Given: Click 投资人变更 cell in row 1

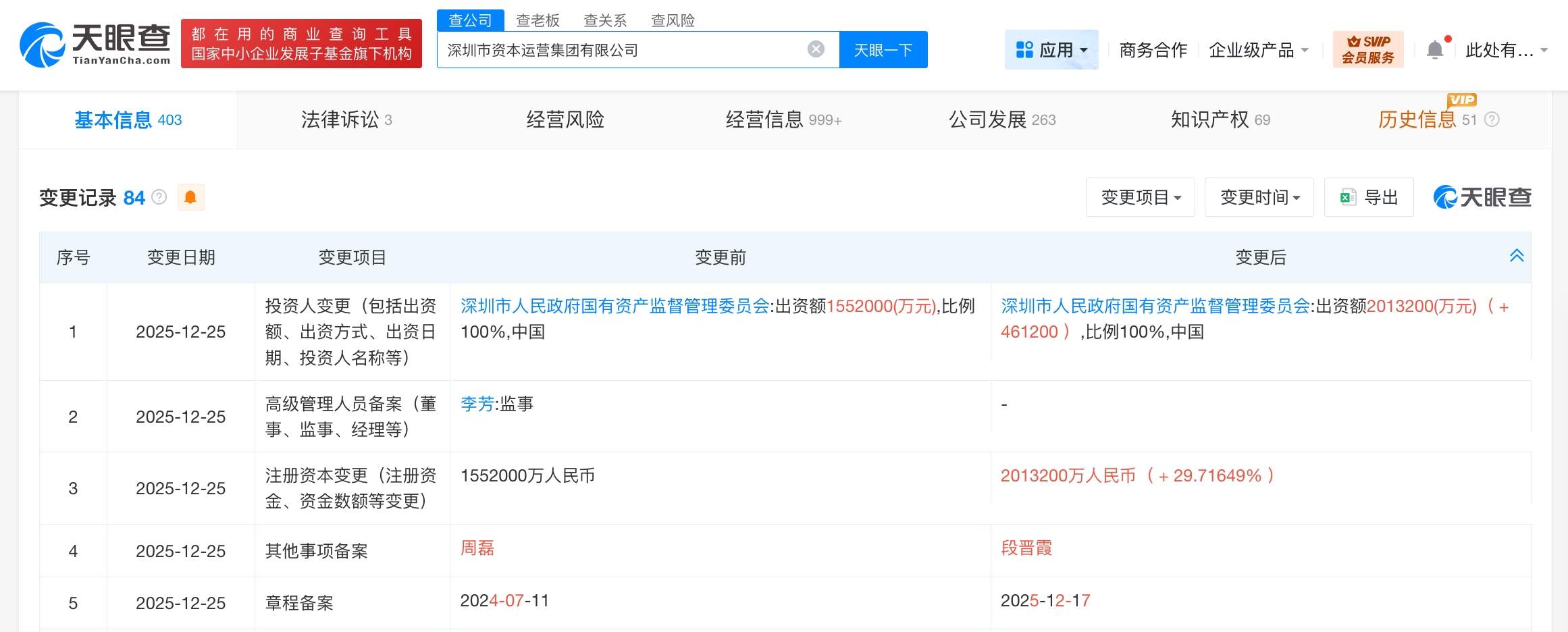Looking at the screenshot, I should [351, 332].
